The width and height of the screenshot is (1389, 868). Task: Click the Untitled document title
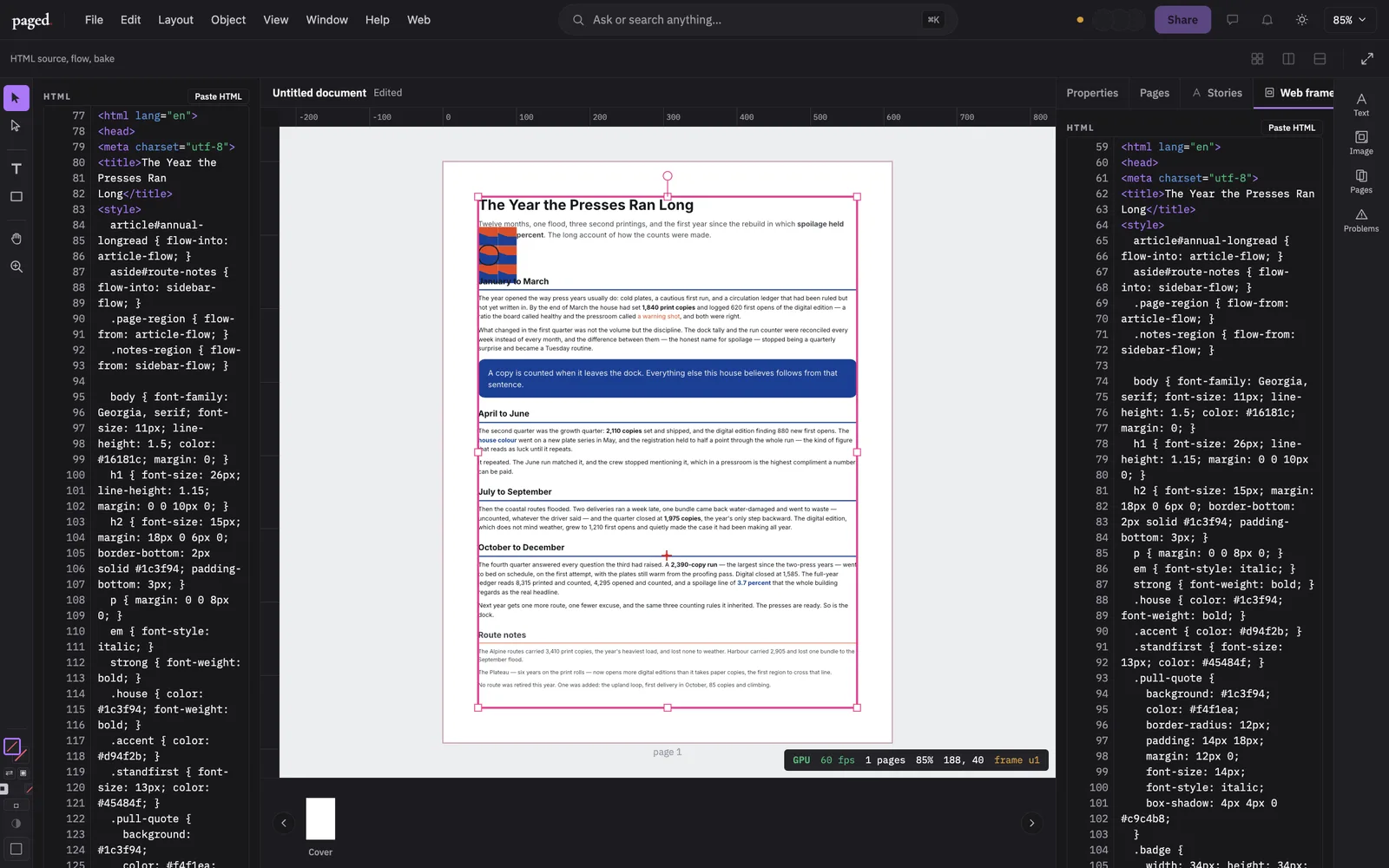pos(319,93)
